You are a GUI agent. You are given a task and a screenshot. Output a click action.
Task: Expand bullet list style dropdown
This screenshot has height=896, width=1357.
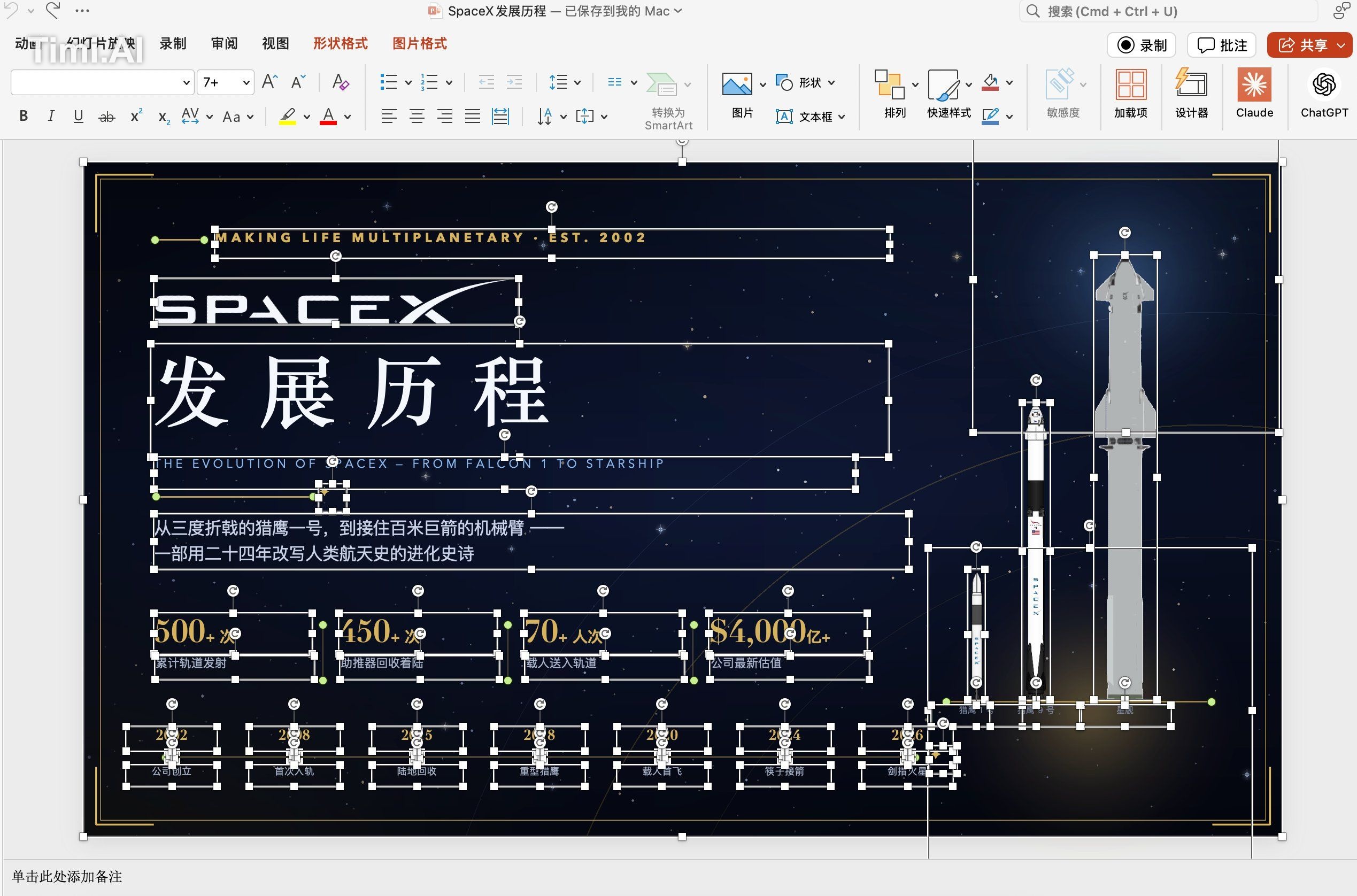click(408, 83)
